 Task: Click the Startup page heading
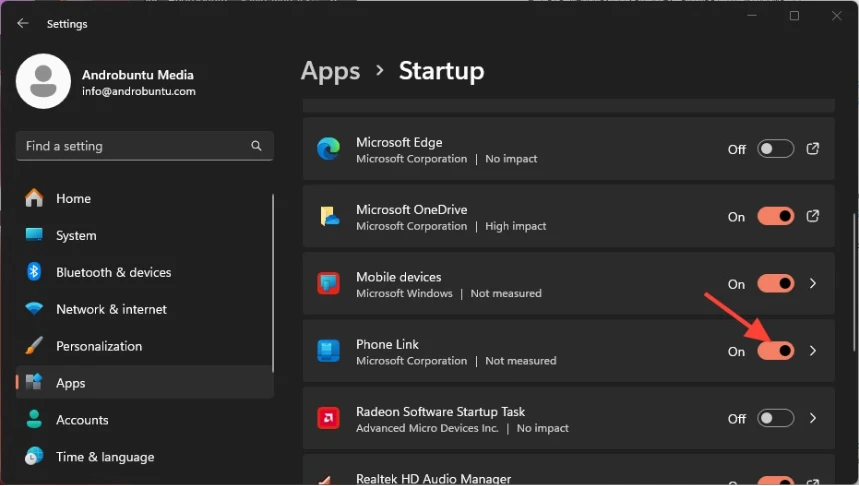coord(442,71)
